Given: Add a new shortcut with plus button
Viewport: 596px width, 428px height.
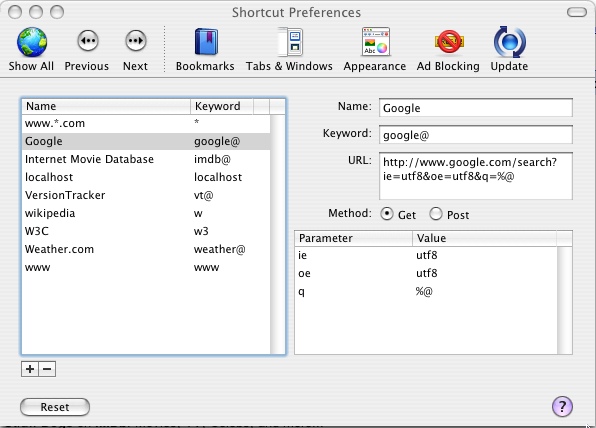Looking at the screenshot, I should (x=30, y=369).
